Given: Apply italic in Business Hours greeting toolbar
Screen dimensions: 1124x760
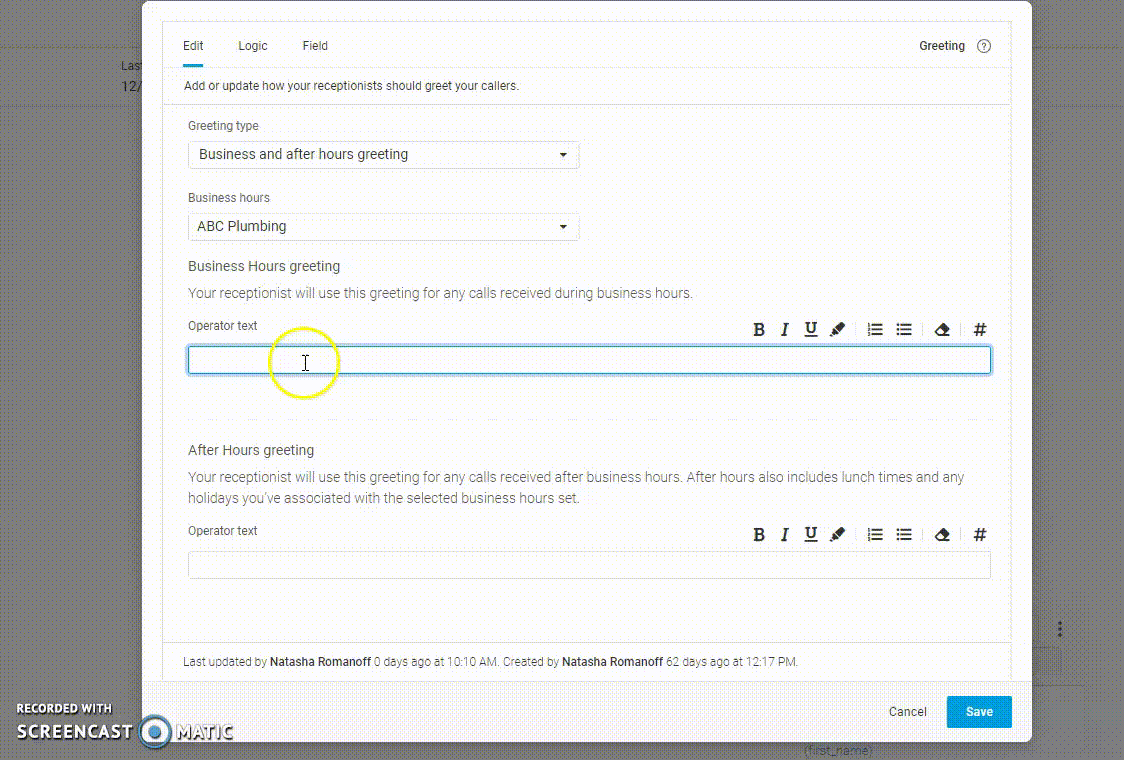Looking at the screenshot, I should (785, 330).
